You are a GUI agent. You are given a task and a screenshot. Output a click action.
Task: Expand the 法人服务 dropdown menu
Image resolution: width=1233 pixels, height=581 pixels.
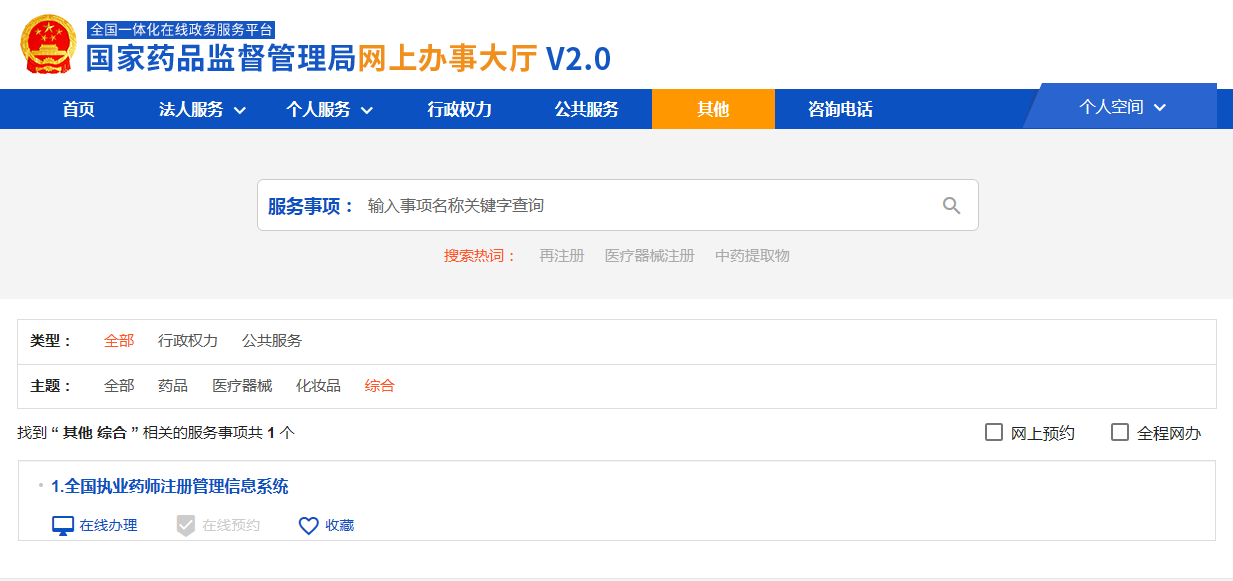pyautogui.click(x=202, y=110)
